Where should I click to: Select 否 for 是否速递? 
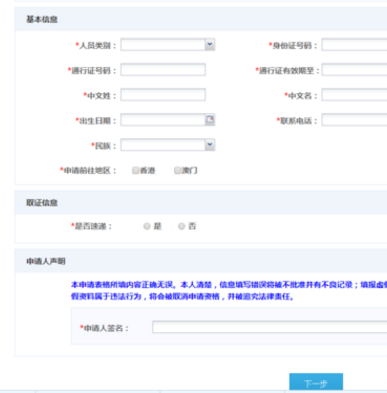click(x=181, y=226)
